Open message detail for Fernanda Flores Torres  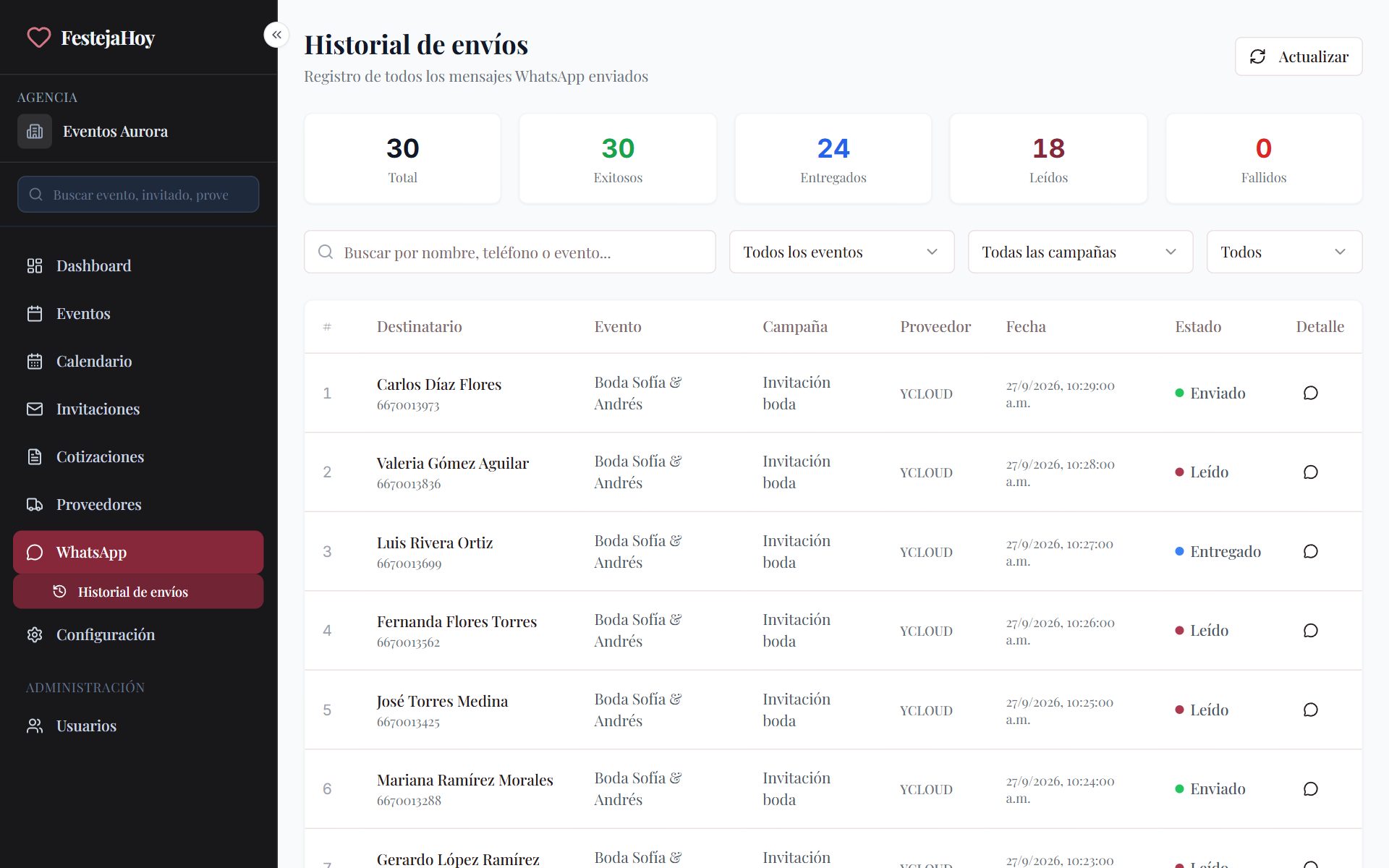(x=1310, y=631)
